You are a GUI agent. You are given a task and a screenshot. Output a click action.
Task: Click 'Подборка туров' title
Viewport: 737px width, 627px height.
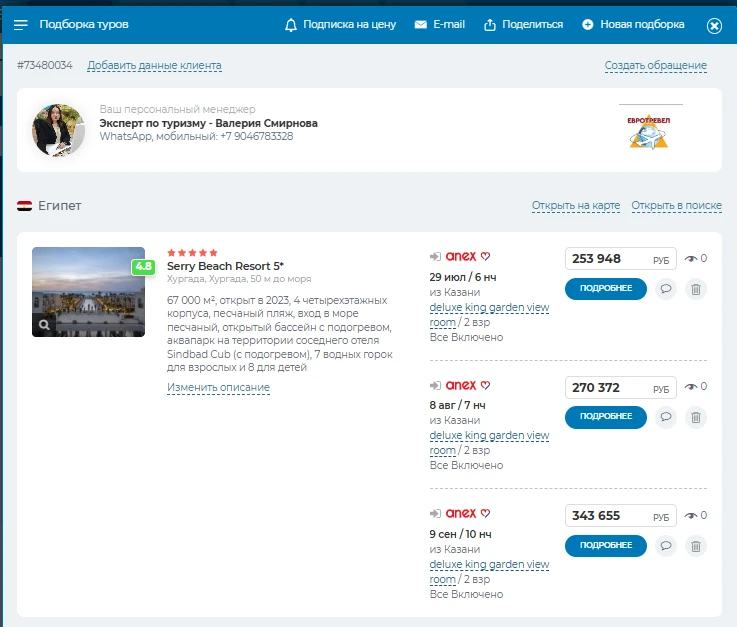coord(84,24)
